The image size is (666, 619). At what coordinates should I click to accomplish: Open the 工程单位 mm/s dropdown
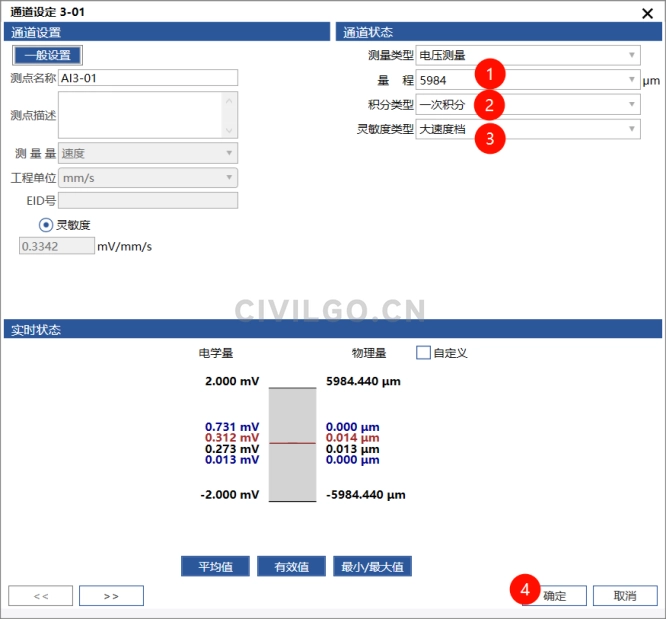pos(148,177)
